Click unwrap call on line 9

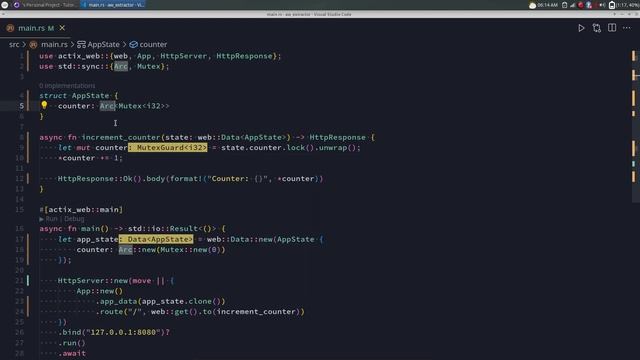click(x=332, y=147)
